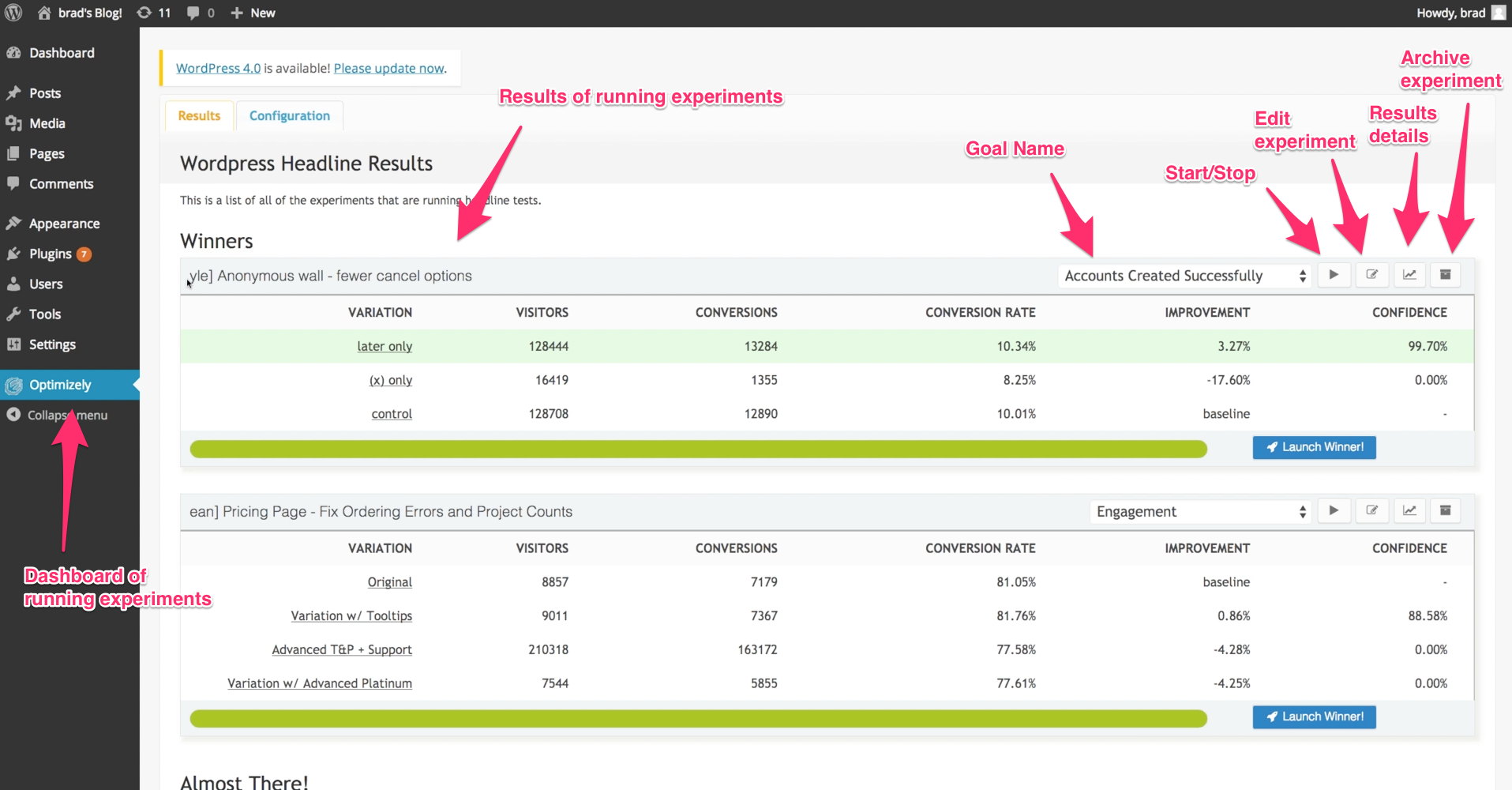Open results chart for Pricing Page experiment

[x=1409, y=510]
